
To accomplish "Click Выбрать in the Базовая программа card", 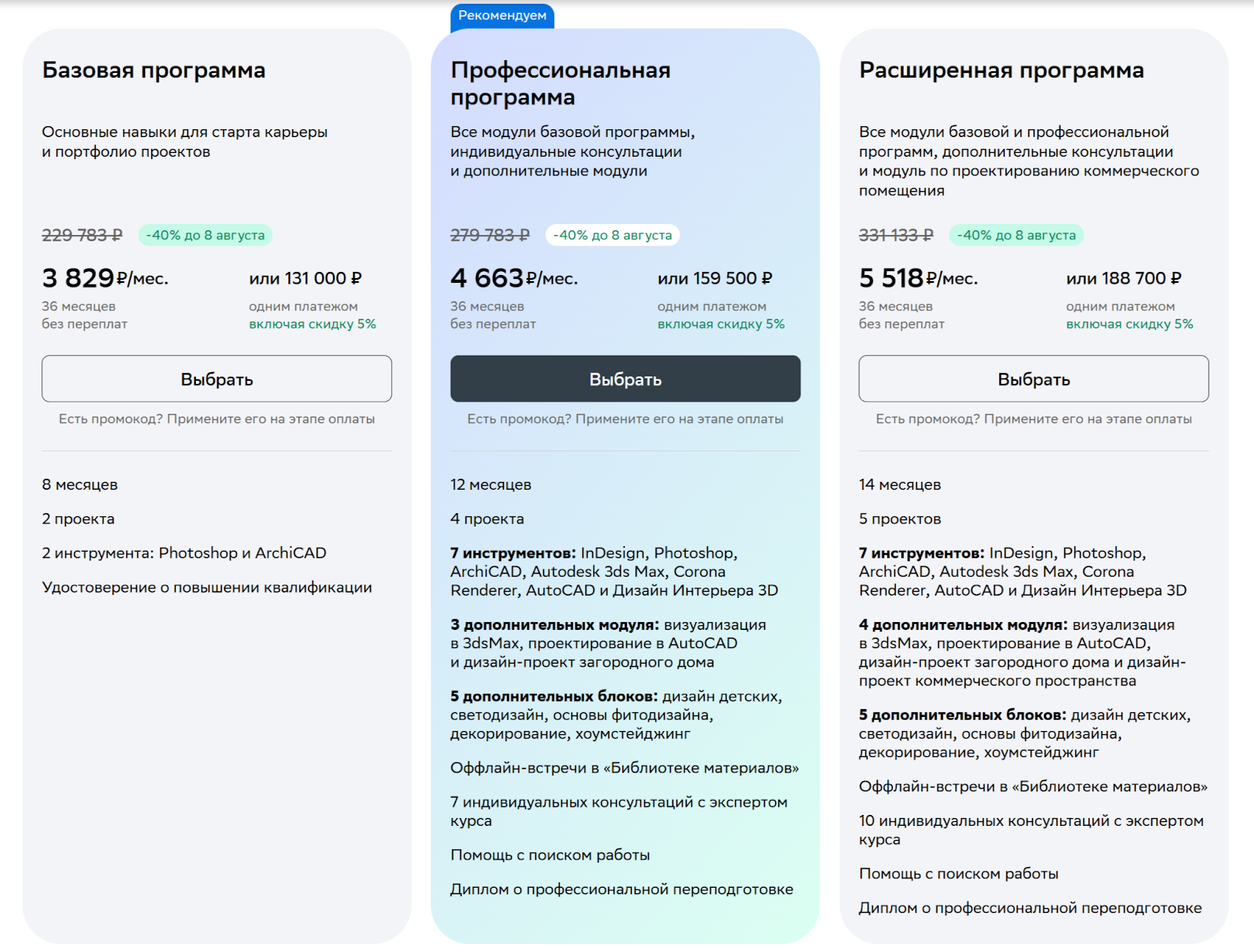I will click(216, 379).
